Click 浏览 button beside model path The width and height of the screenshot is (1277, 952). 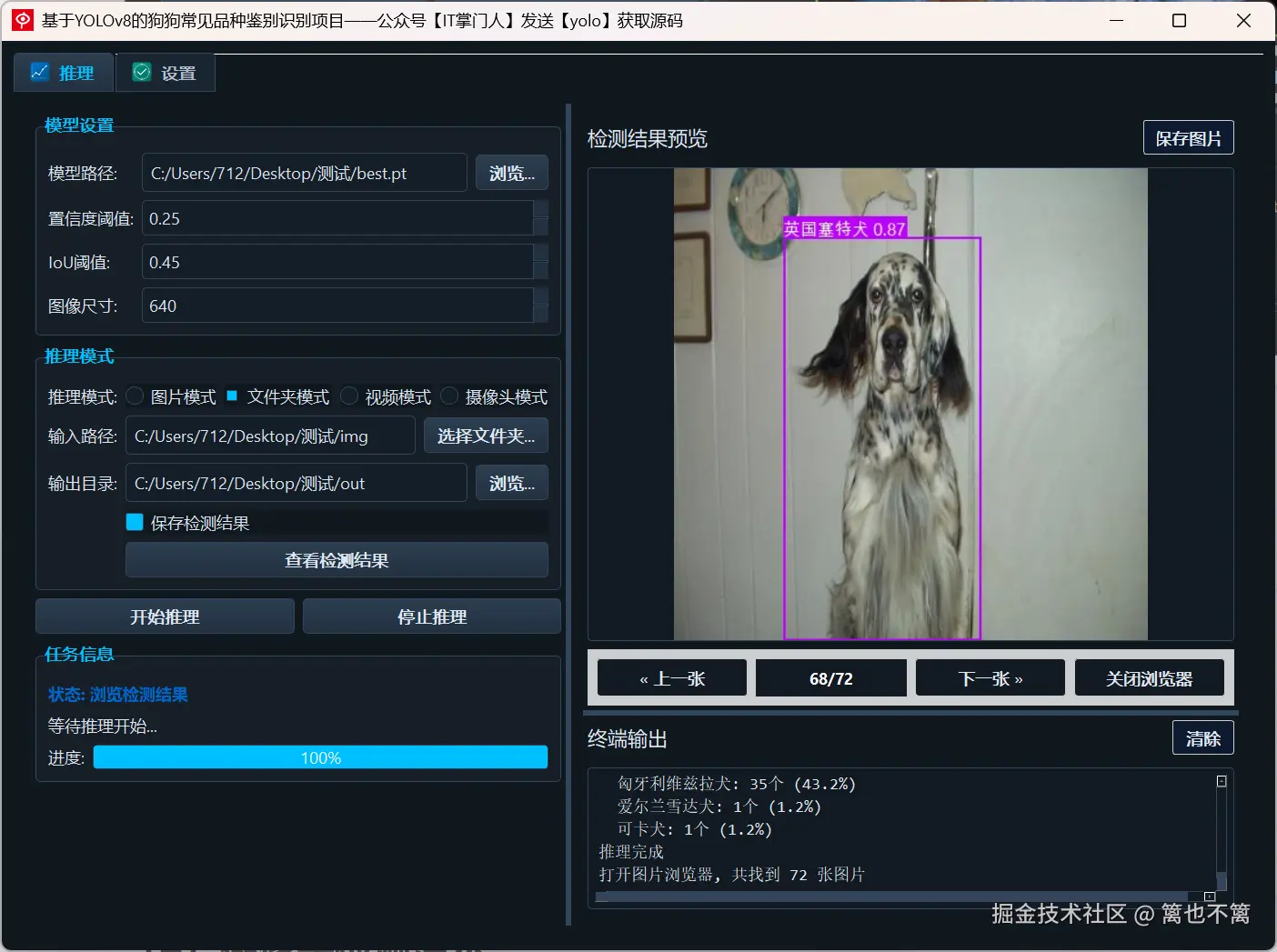pyautogui.click(x=512, y=173)
